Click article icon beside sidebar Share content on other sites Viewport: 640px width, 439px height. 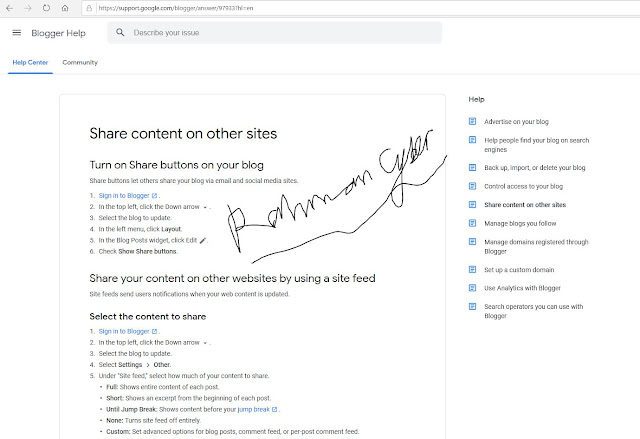[x=473, y=204]
